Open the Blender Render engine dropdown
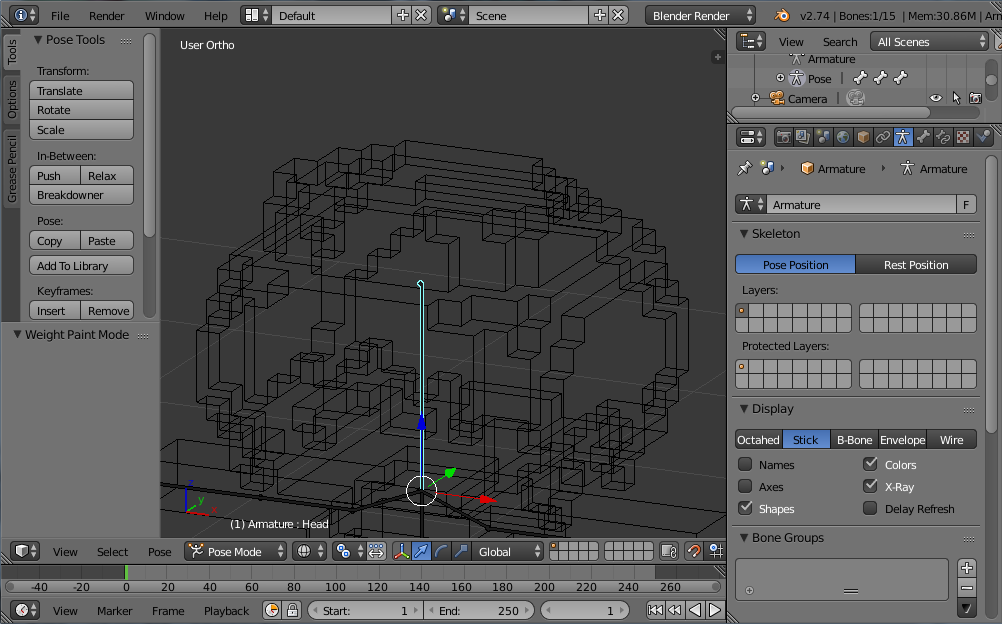Viewport: 1002px width, 624px height. [701, 16]
